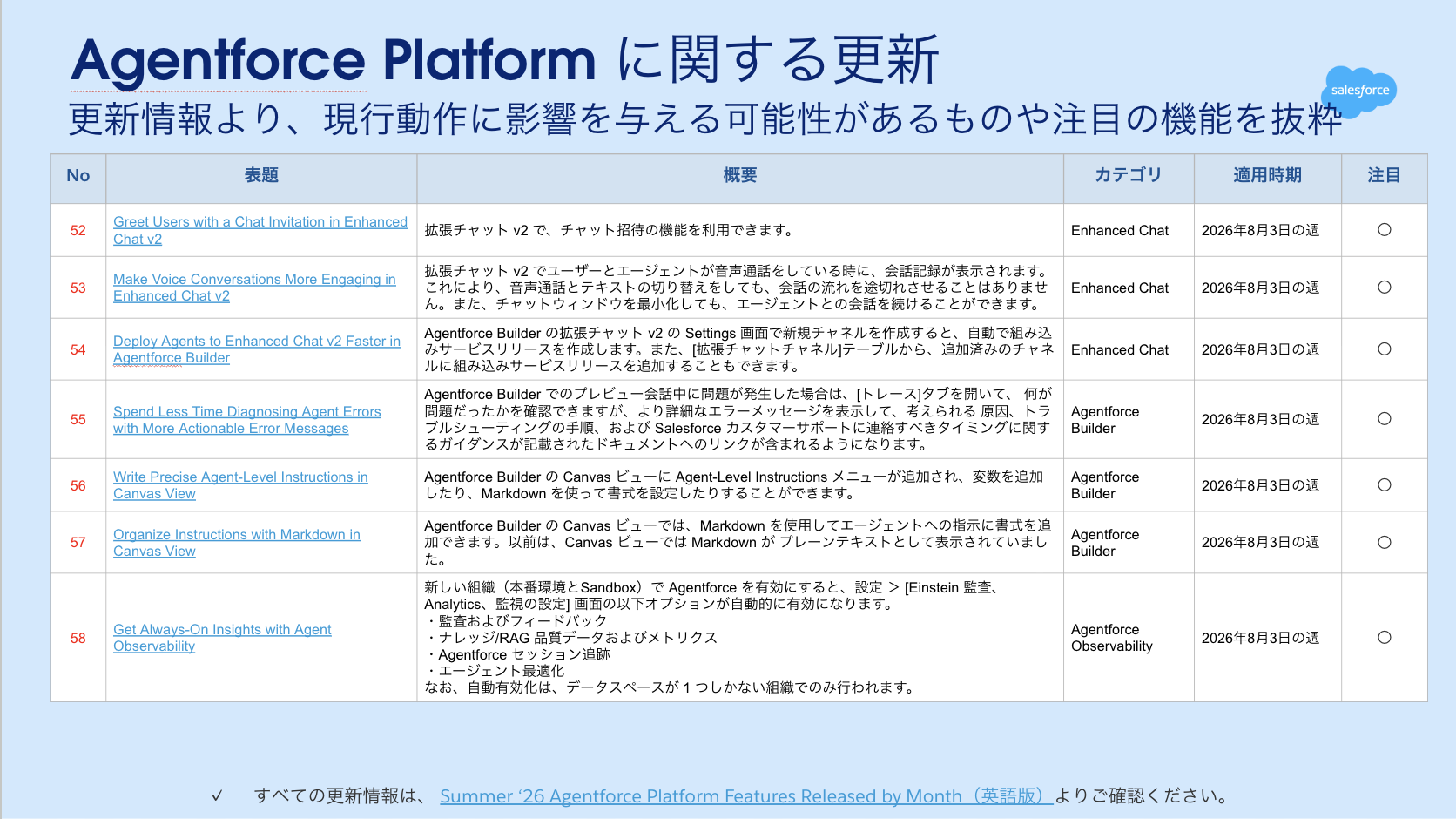The width and height of the screenshot is (1456, 819).
Task: Click the attention circle mark in row 52
Action: click(1385, 230)
